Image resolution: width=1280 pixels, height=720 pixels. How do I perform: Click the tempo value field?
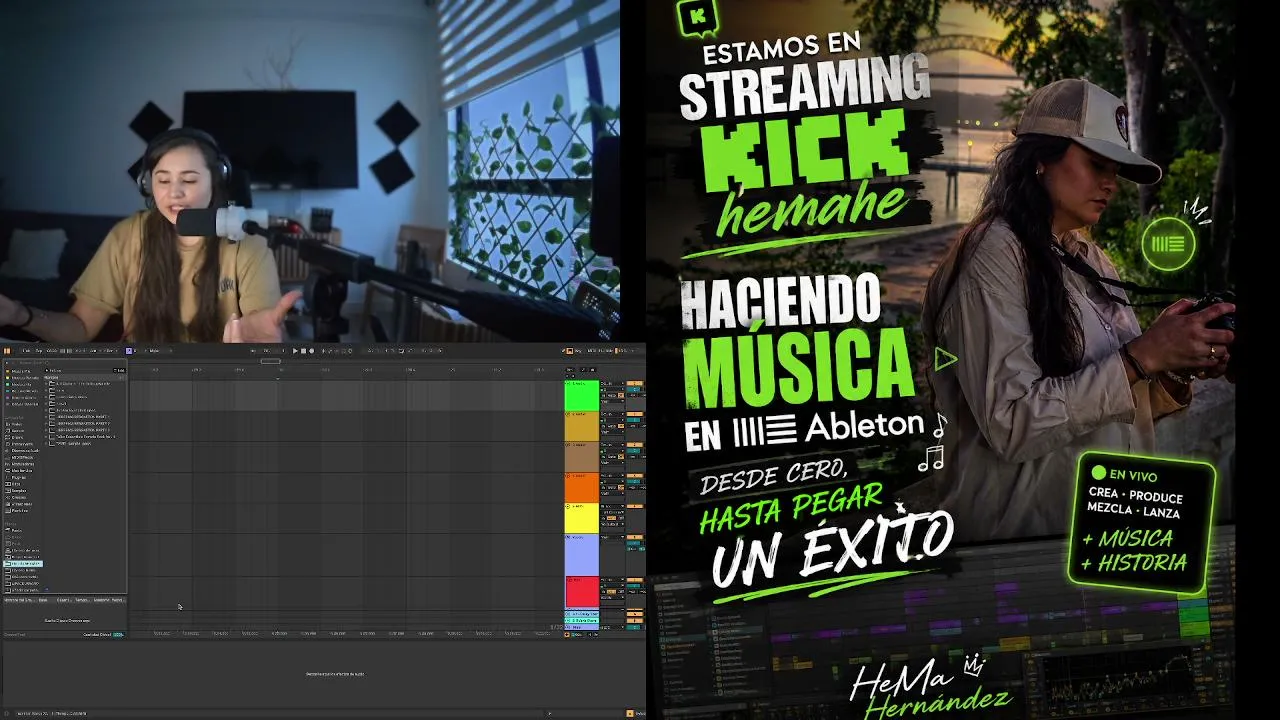pyautogui.click(x=52, y=351)
